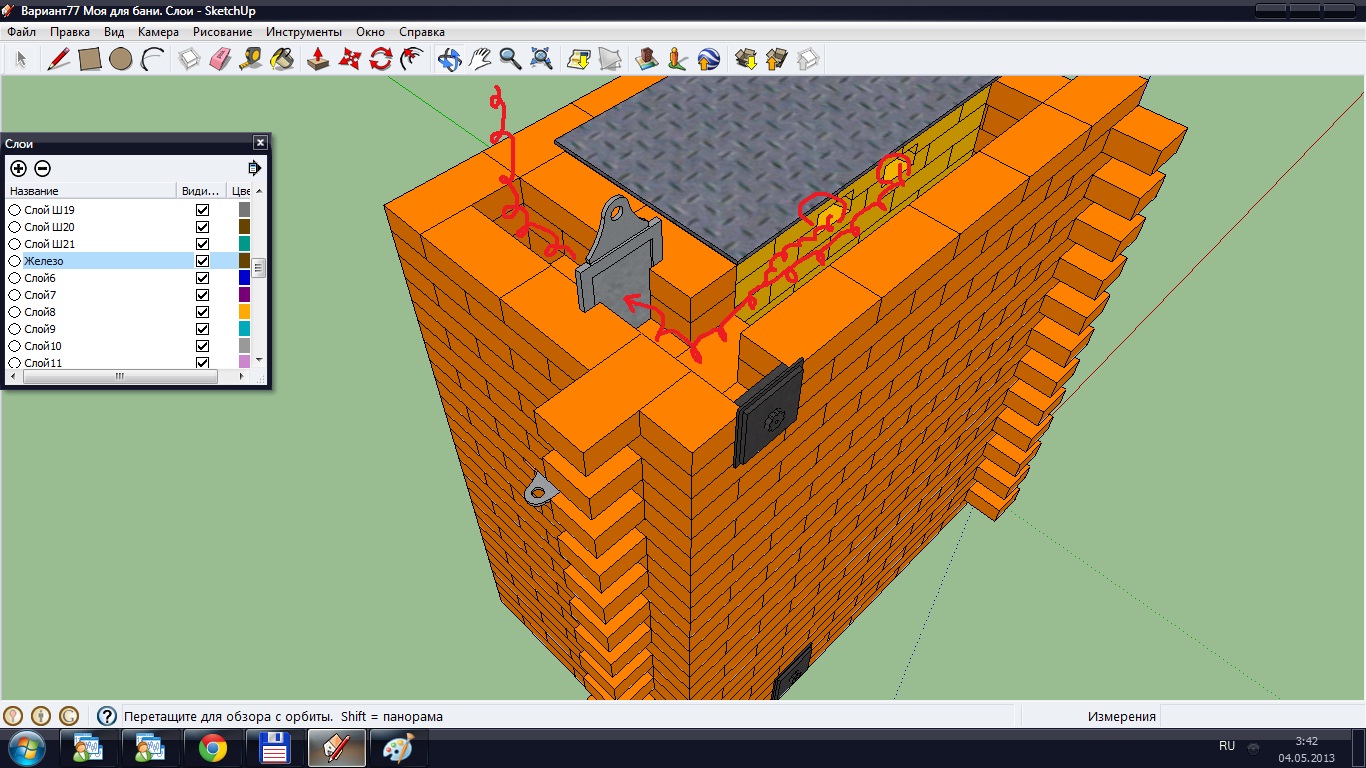Uncheck visibility of the Железо layer
The image size is (1366, 768).
203,261
